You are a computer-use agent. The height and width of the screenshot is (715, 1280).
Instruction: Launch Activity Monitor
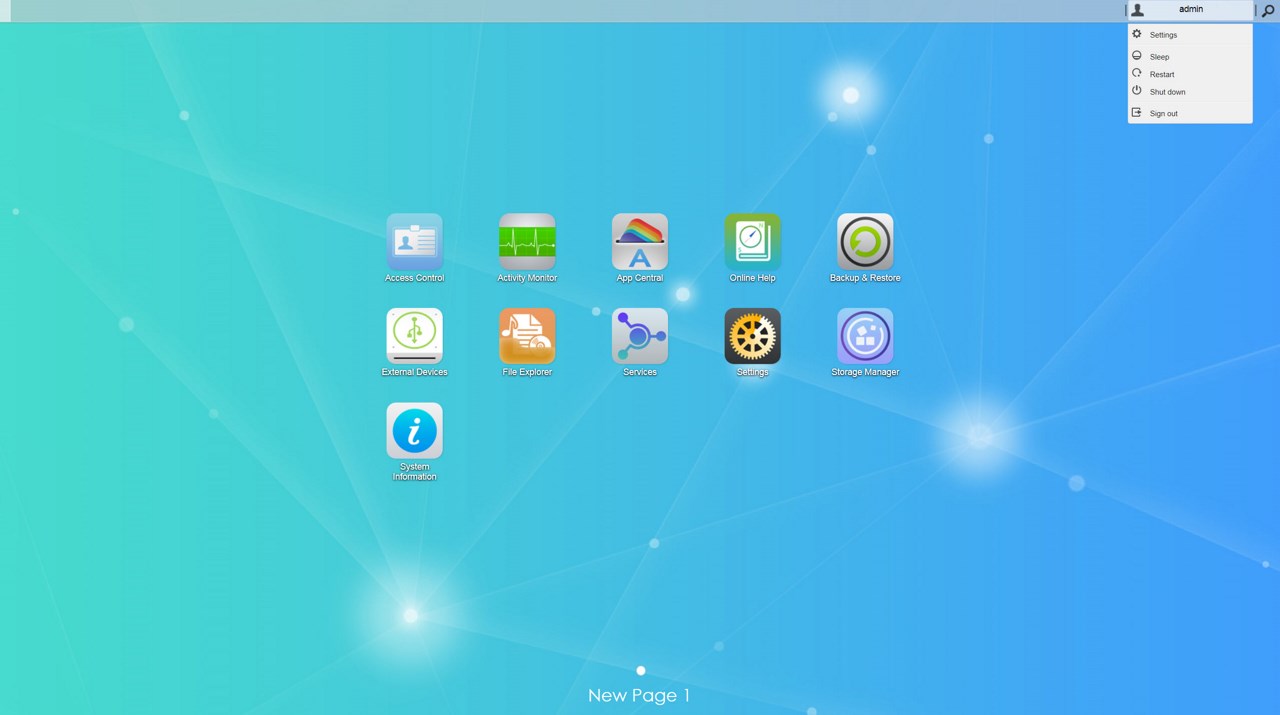(527, 241)
